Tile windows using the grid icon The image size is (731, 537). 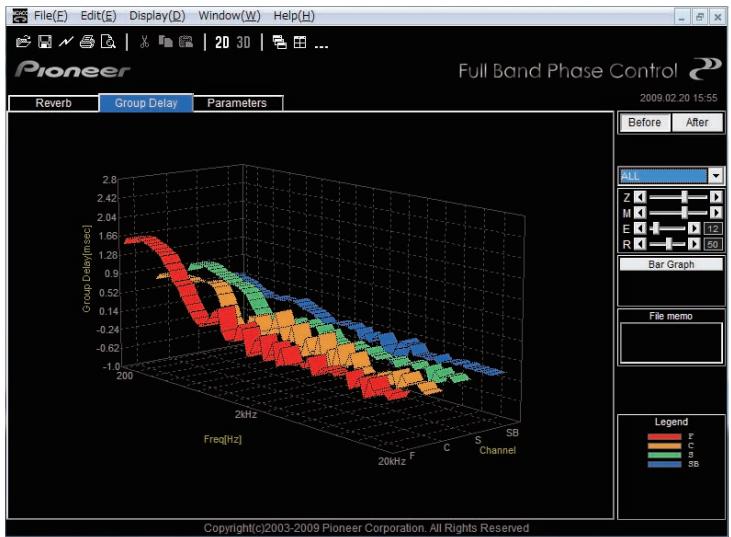pos(300,42)
